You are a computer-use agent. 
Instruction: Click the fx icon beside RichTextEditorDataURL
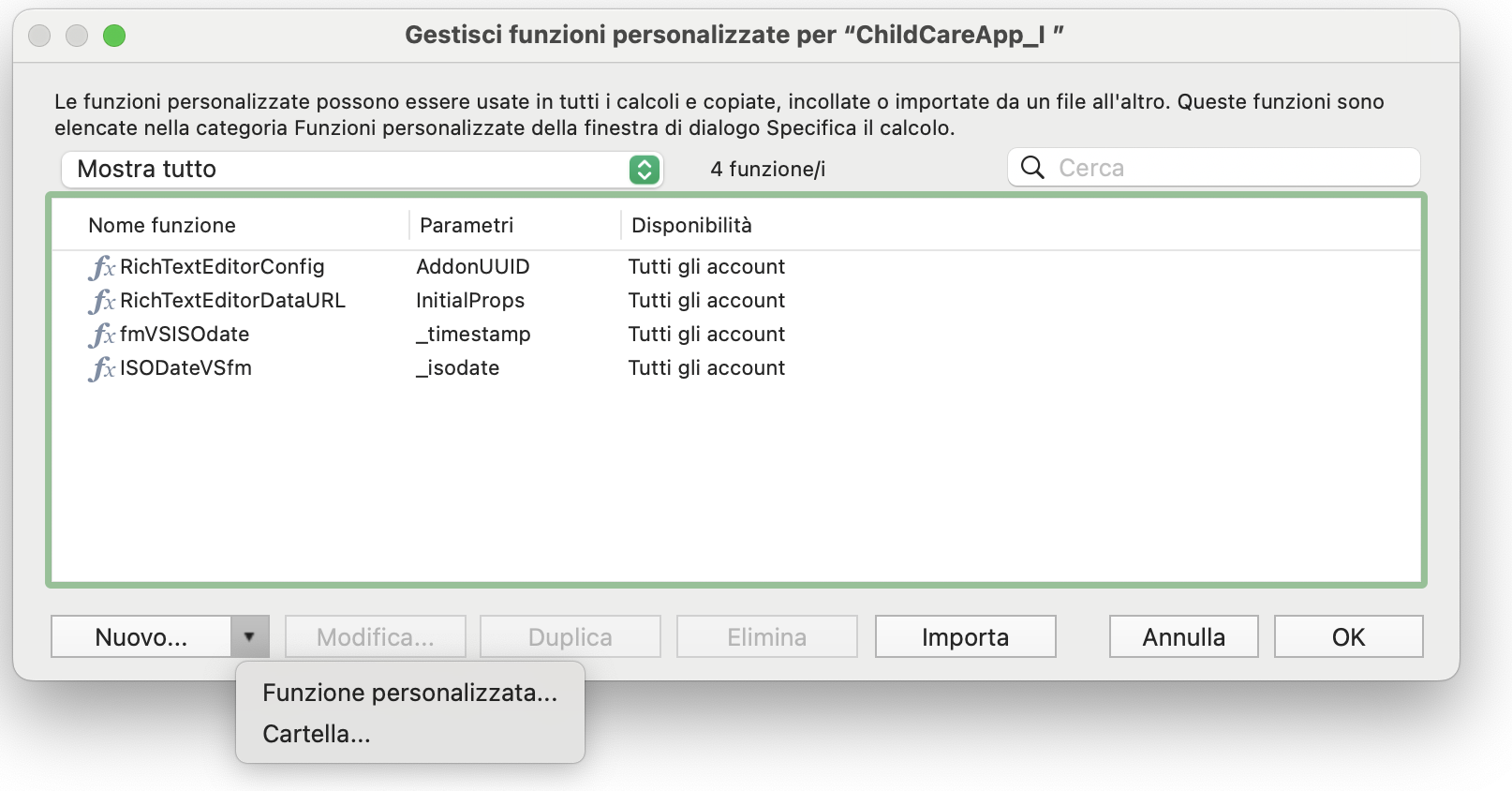tap(103, 301)
